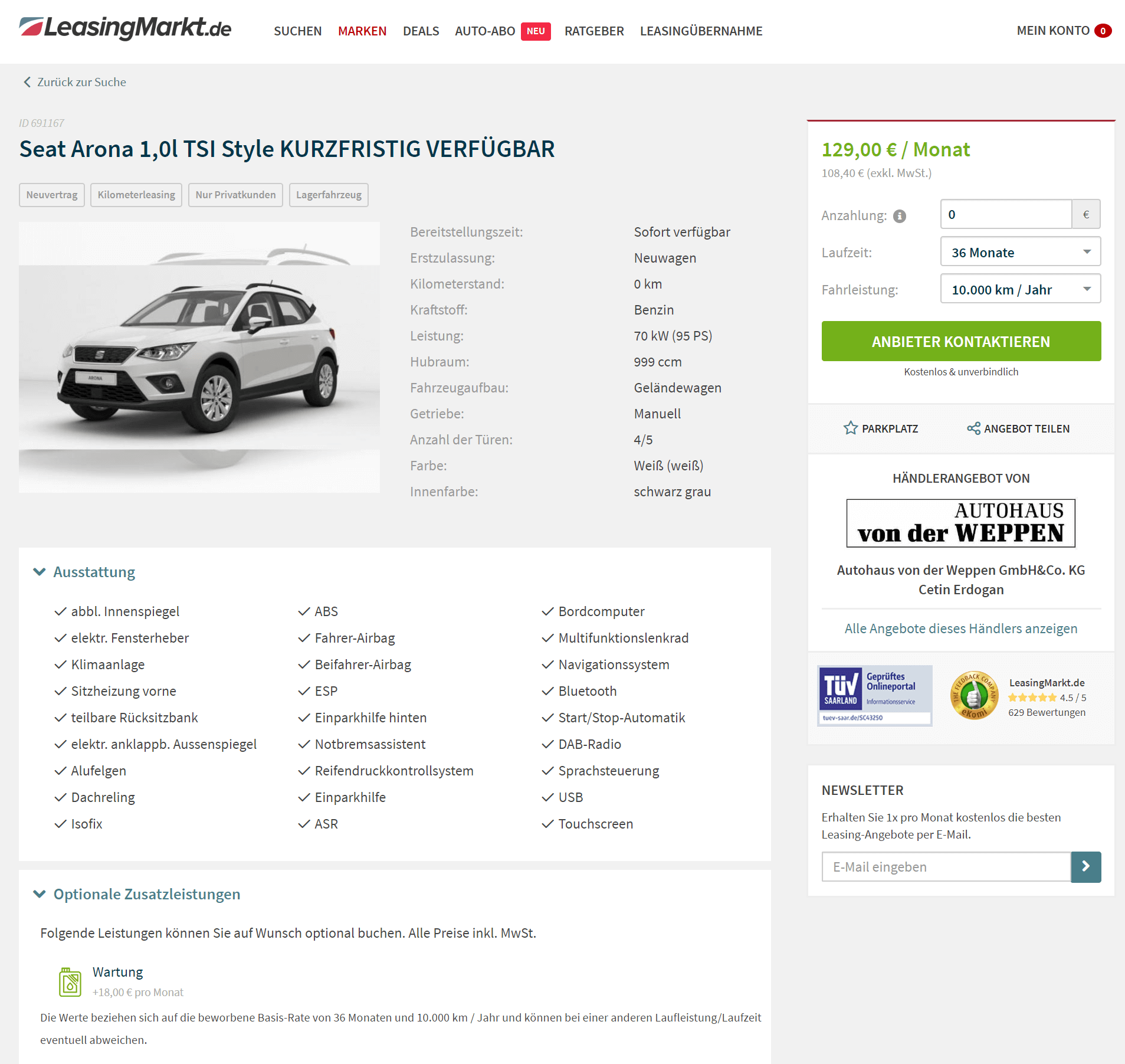The height and width of the screenshot is (1064, 1125).
Task: Show all offers from this dealer
Action: [x=960, y=628]
